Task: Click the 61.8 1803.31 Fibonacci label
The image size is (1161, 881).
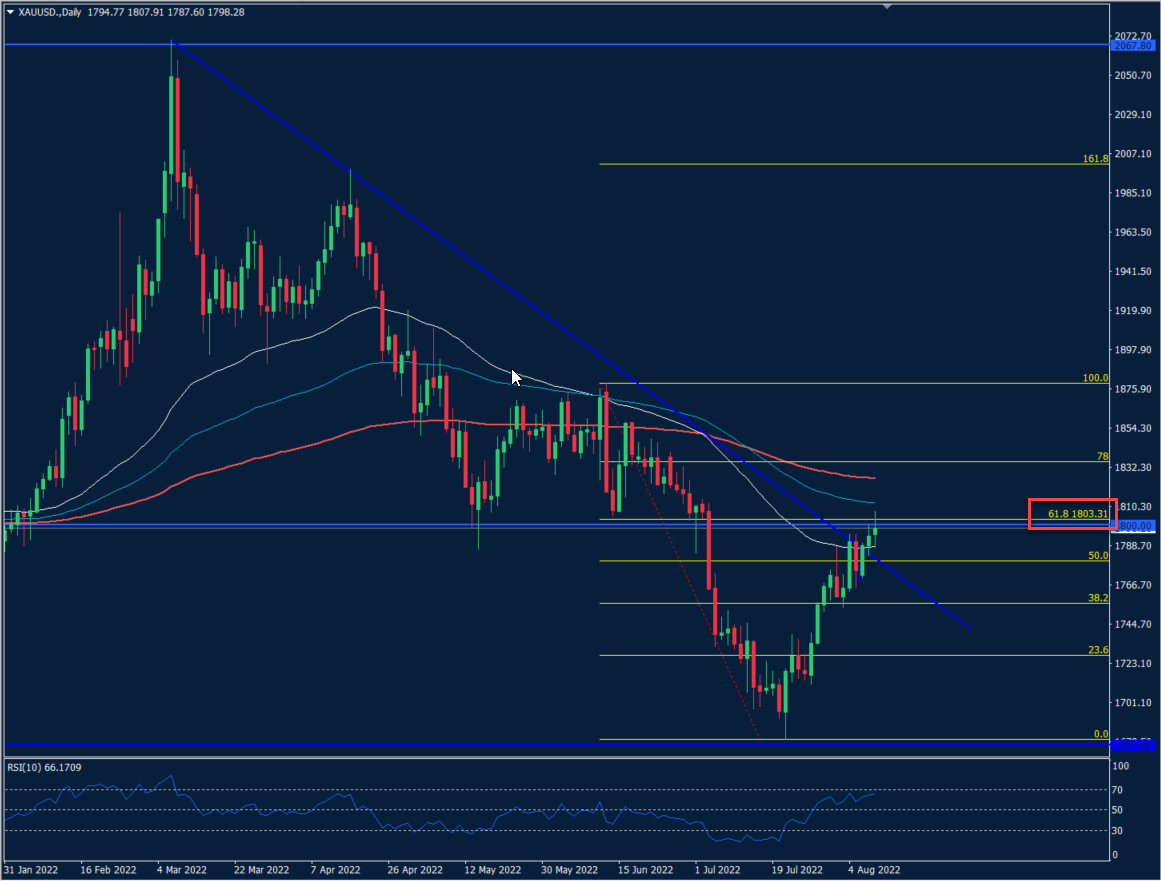Action: [x=1076, y=514]
